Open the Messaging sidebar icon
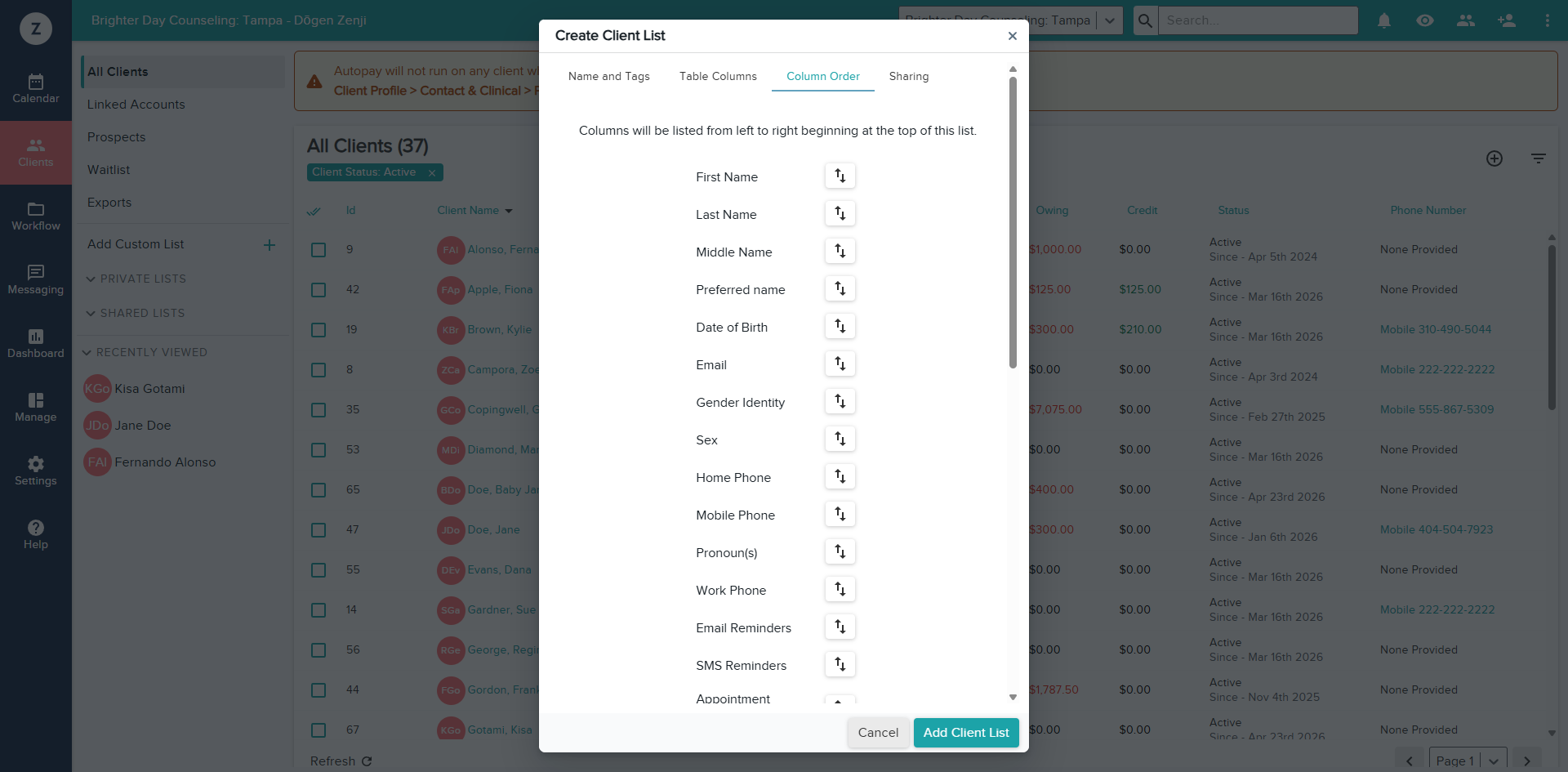The width and height of the screenshot is (1568, 772). pos(36,280)
